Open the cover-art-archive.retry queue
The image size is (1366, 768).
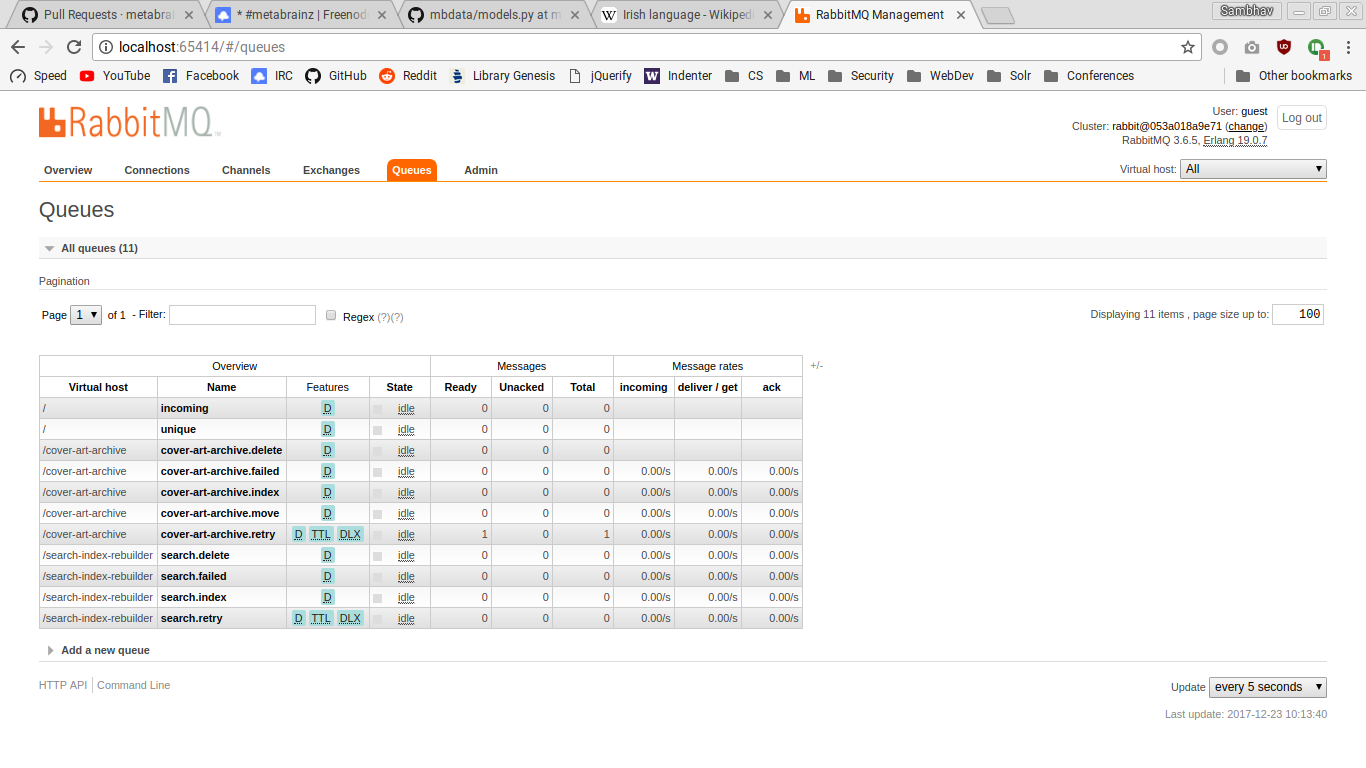point(218,534)
